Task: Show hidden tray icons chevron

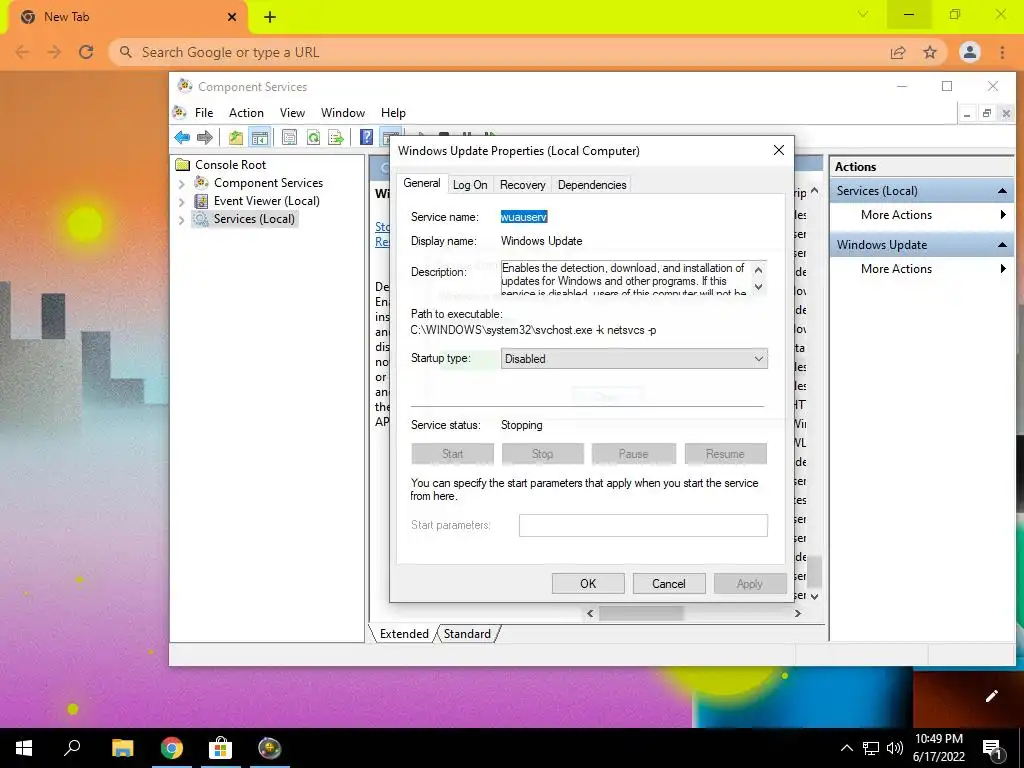Action: tap(846, 748)
